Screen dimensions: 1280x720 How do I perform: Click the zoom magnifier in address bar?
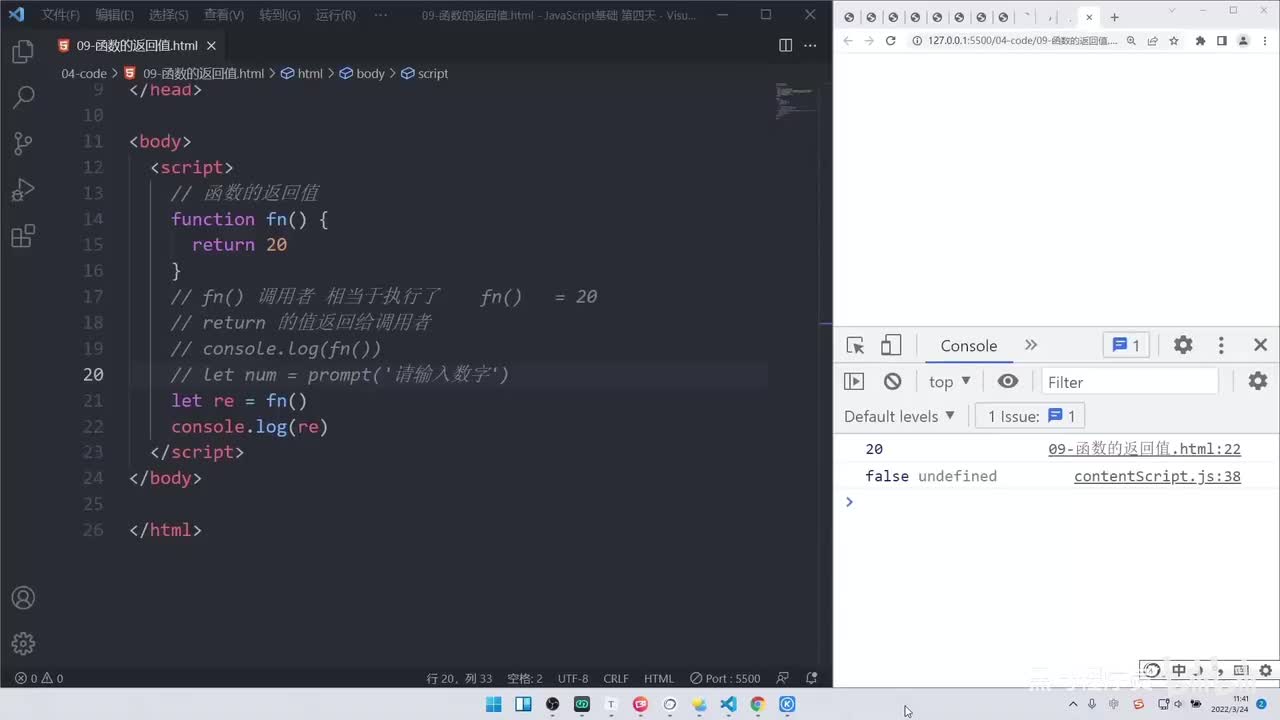(1132, 41)
